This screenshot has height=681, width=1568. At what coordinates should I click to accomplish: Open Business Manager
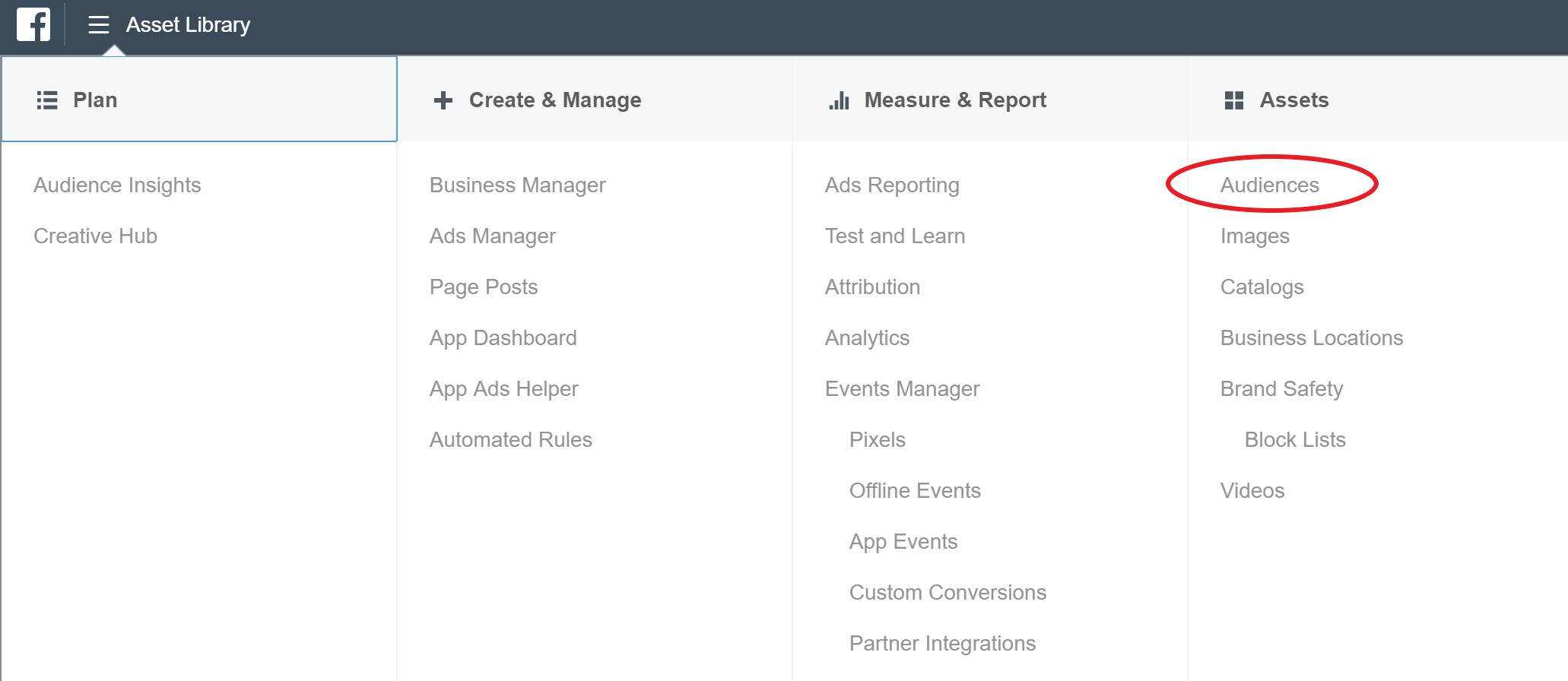[517, 185]
